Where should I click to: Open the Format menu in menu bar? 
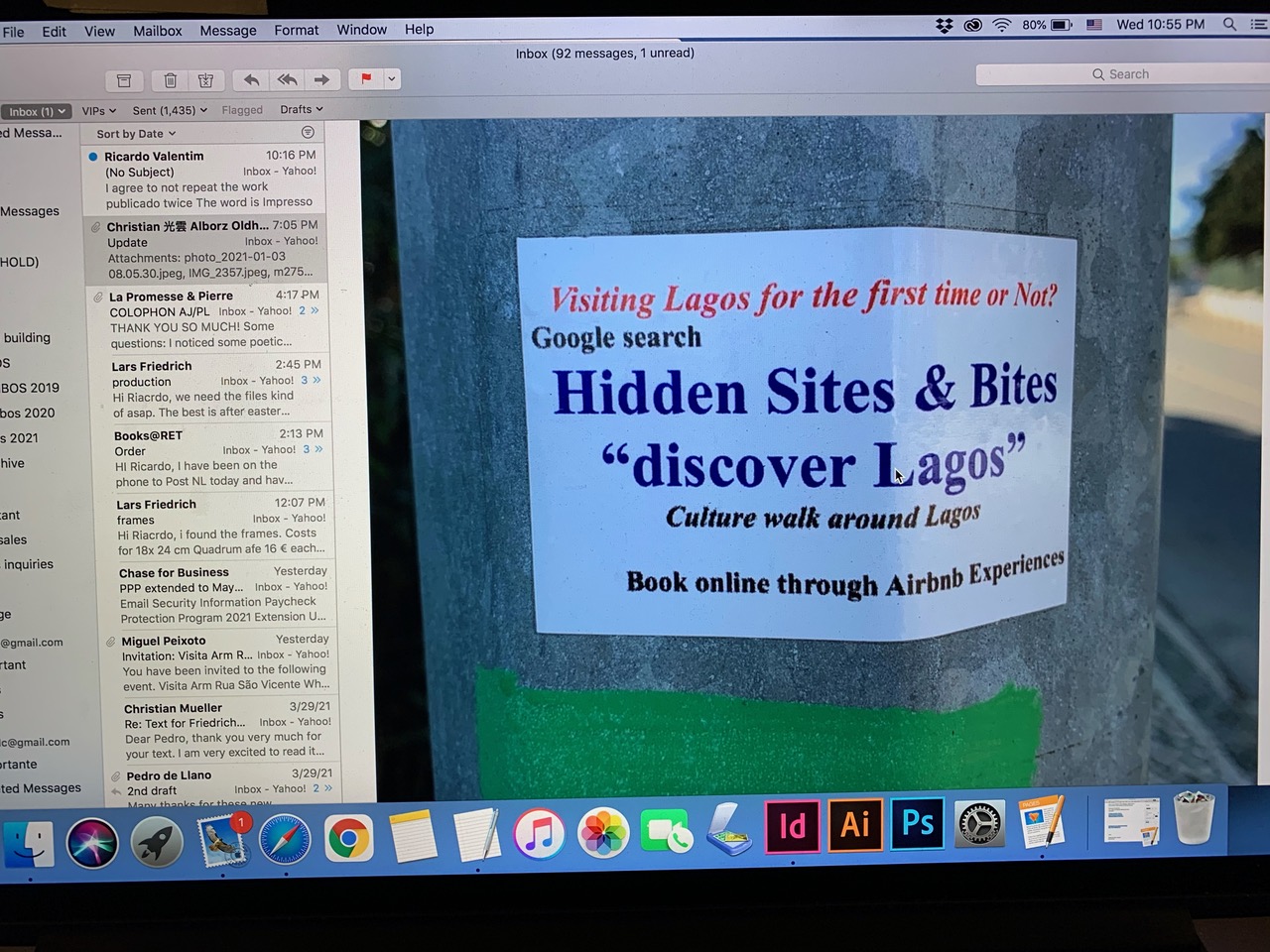tap(296, 30)
